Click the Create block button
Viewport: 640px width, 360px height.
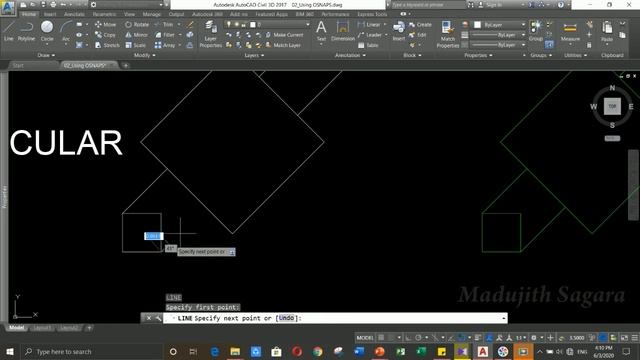point(420,24)
